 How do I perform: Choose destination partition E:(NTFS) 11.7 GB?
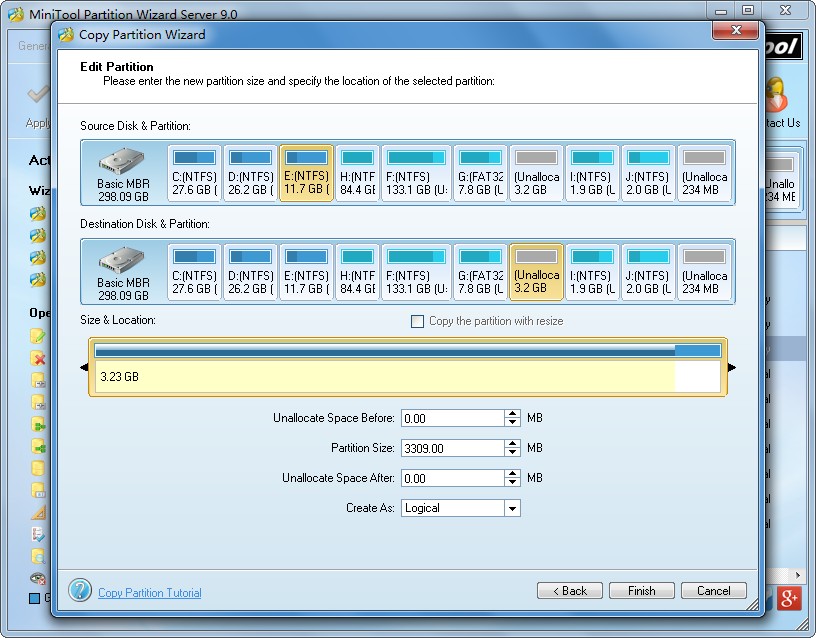point(307,272)
